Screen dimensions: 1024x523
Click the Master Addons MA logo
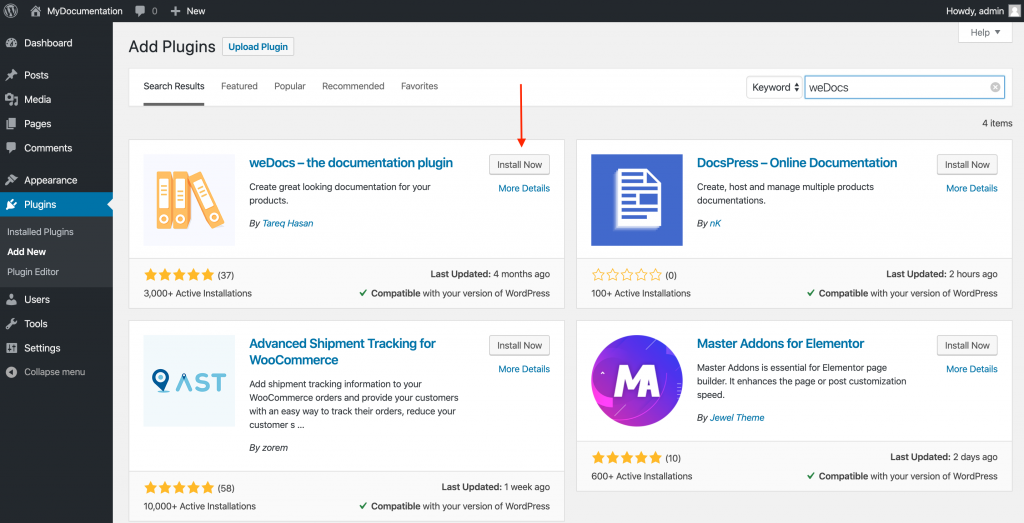[637, 381]
